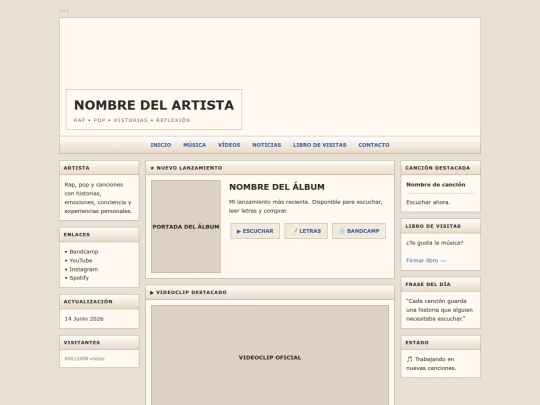This screenshot has height=405, width=540.
Task: Open the LETRAS button
Action: point(306,231)
